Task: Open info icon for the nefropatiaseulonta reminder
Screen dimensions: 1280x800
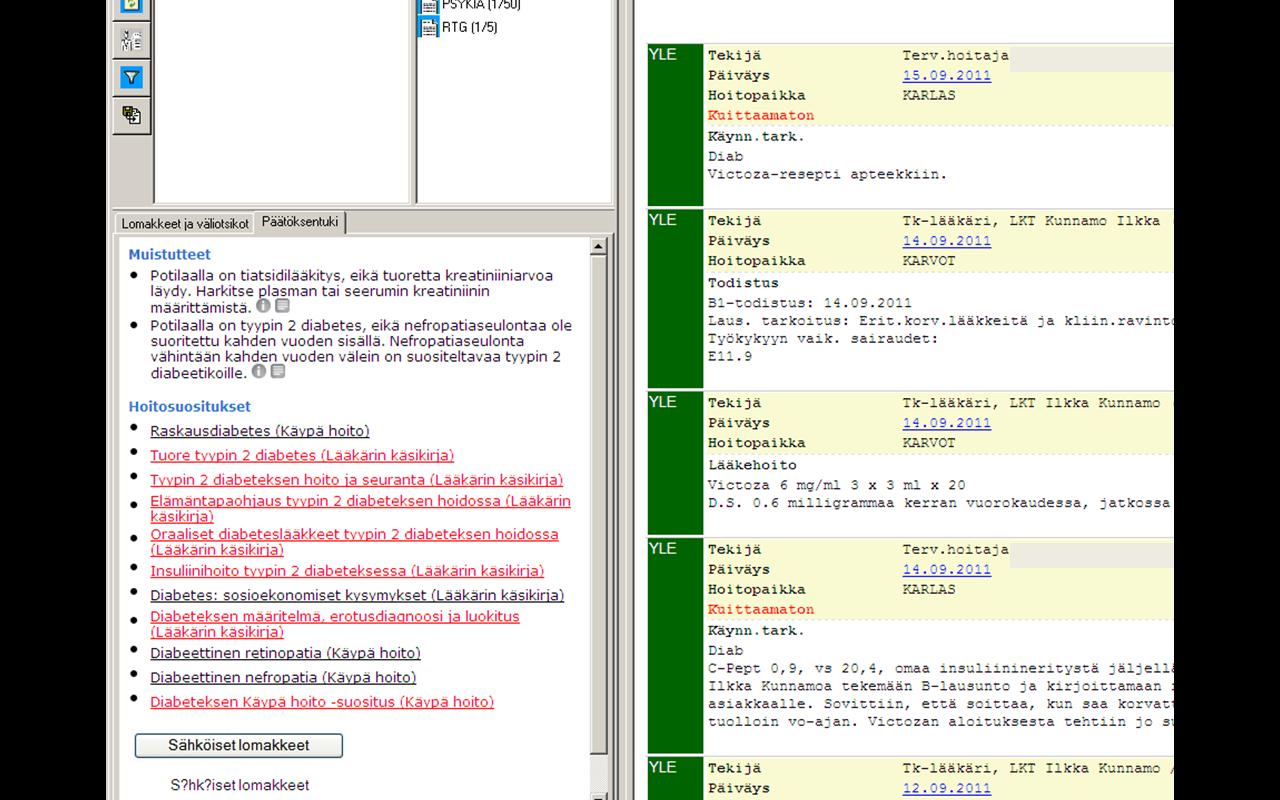Action: 259,371
